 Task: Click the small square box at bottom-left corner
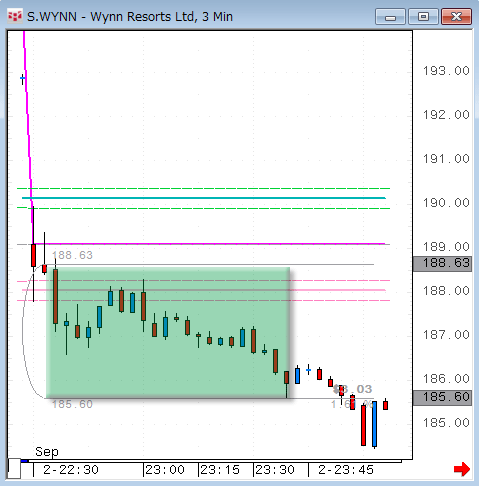click(14, 469)
